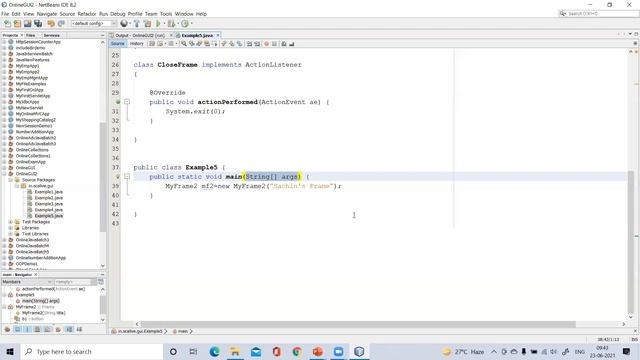Click the editor Find Selection magnifier icon

[x=184, y=44]
